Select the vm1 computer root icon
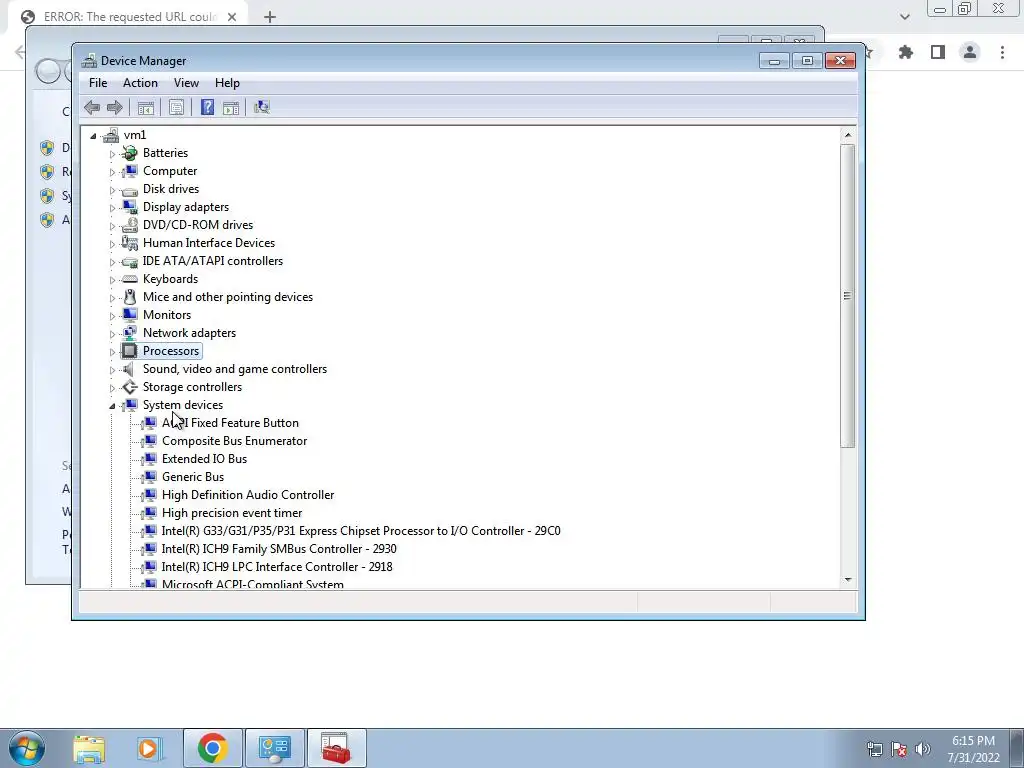 pos(111,135)
